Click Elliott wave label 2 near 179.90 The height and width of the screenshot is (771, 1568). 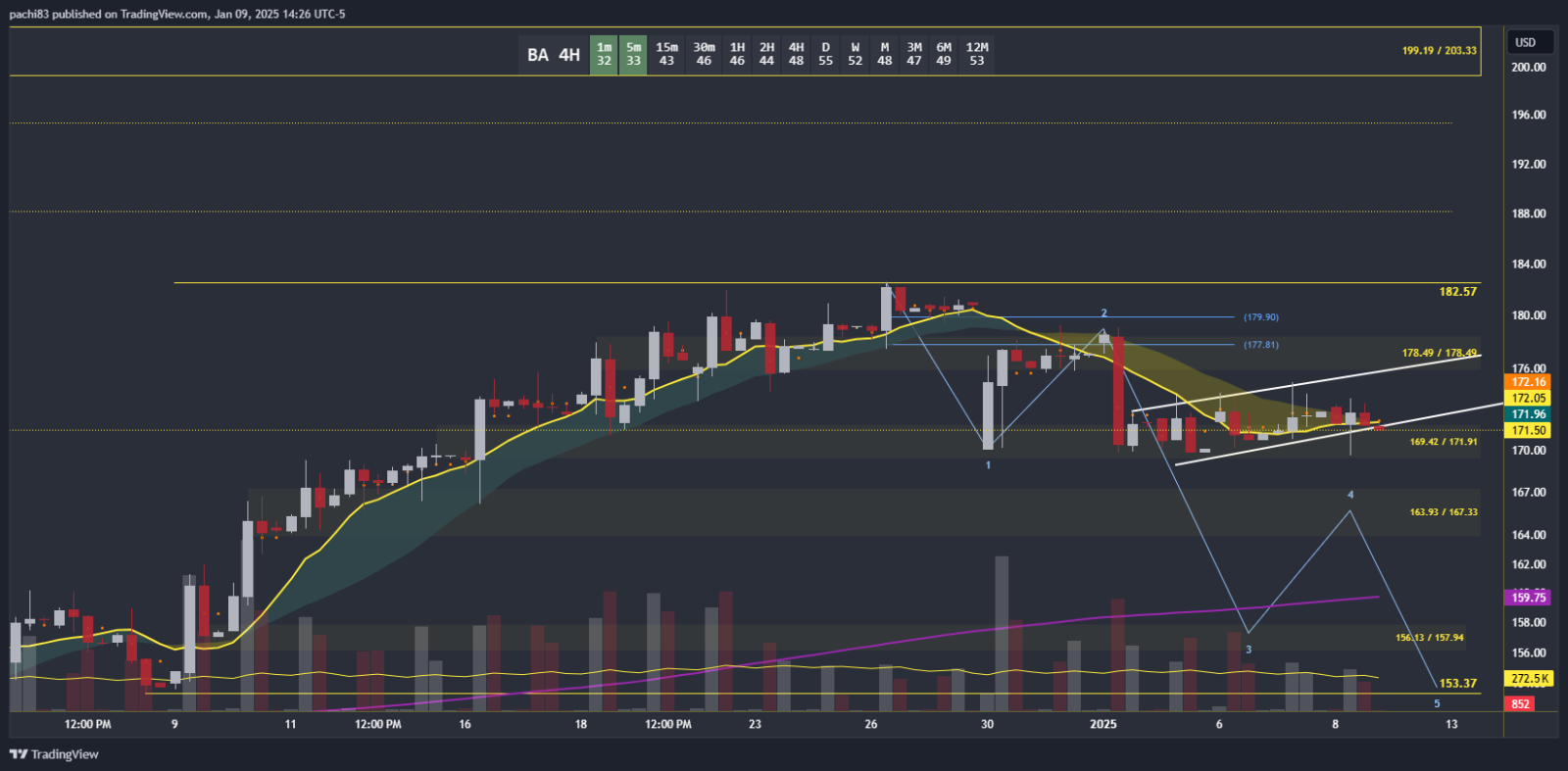click(1103, 313)
